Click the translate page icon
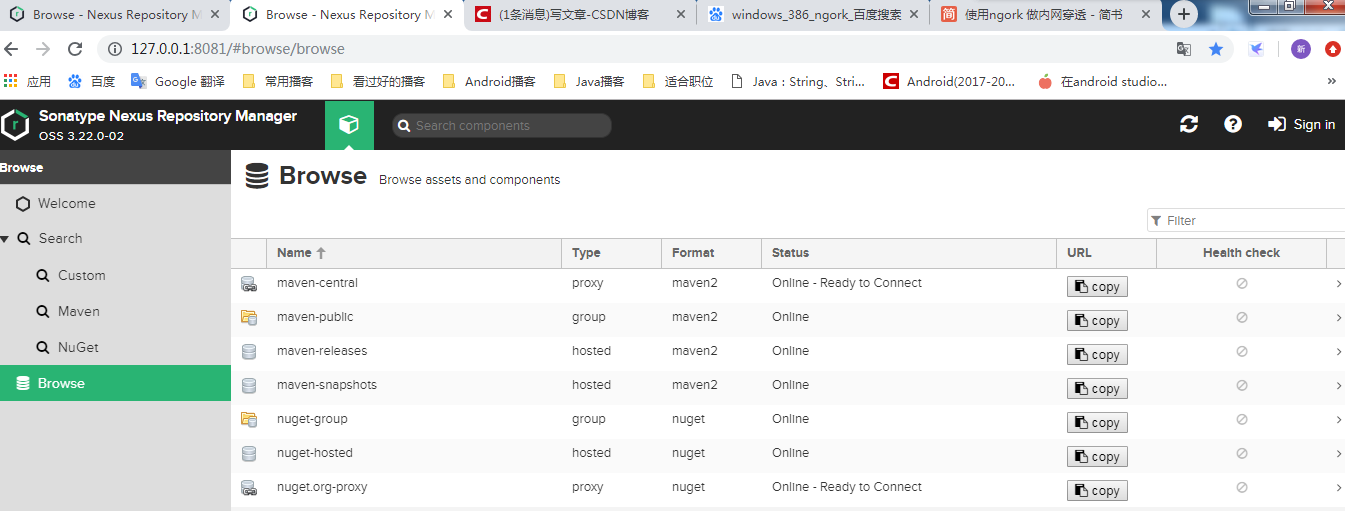 pos(1184,48)
